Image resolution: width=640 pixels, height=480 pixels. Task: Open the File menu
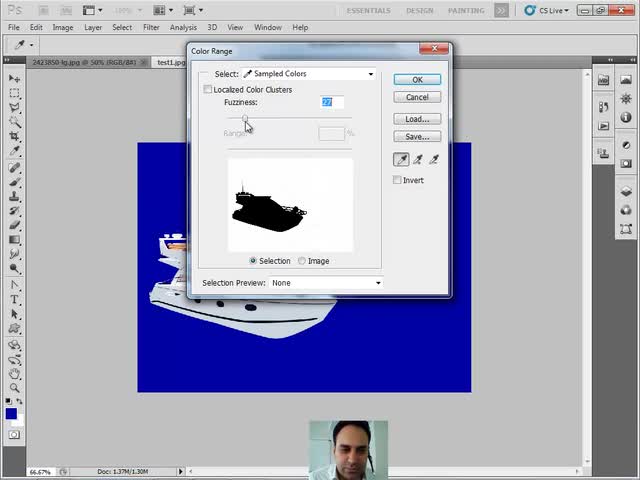tap(13, 27)
